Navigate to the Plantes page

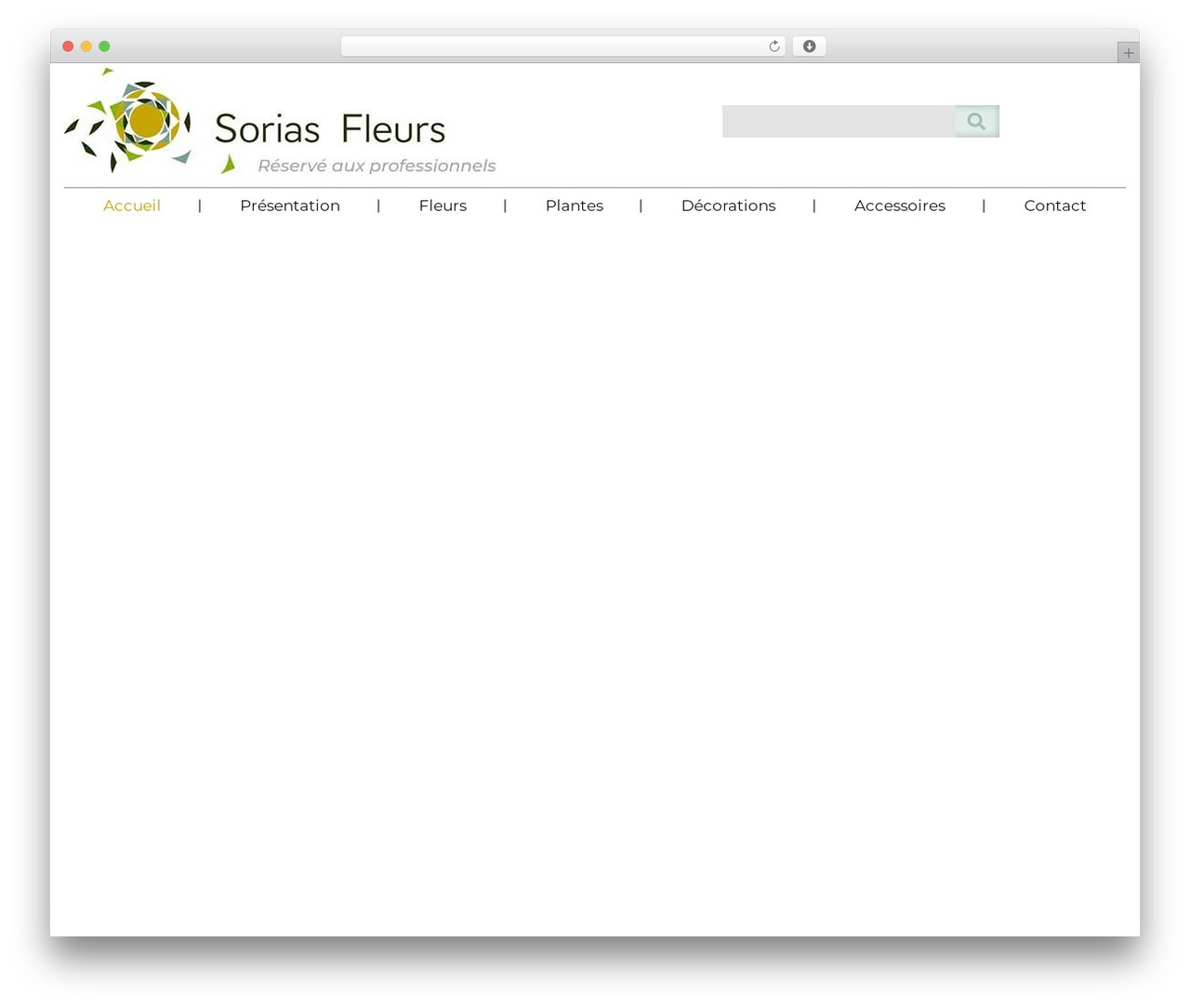pos(575,206)
